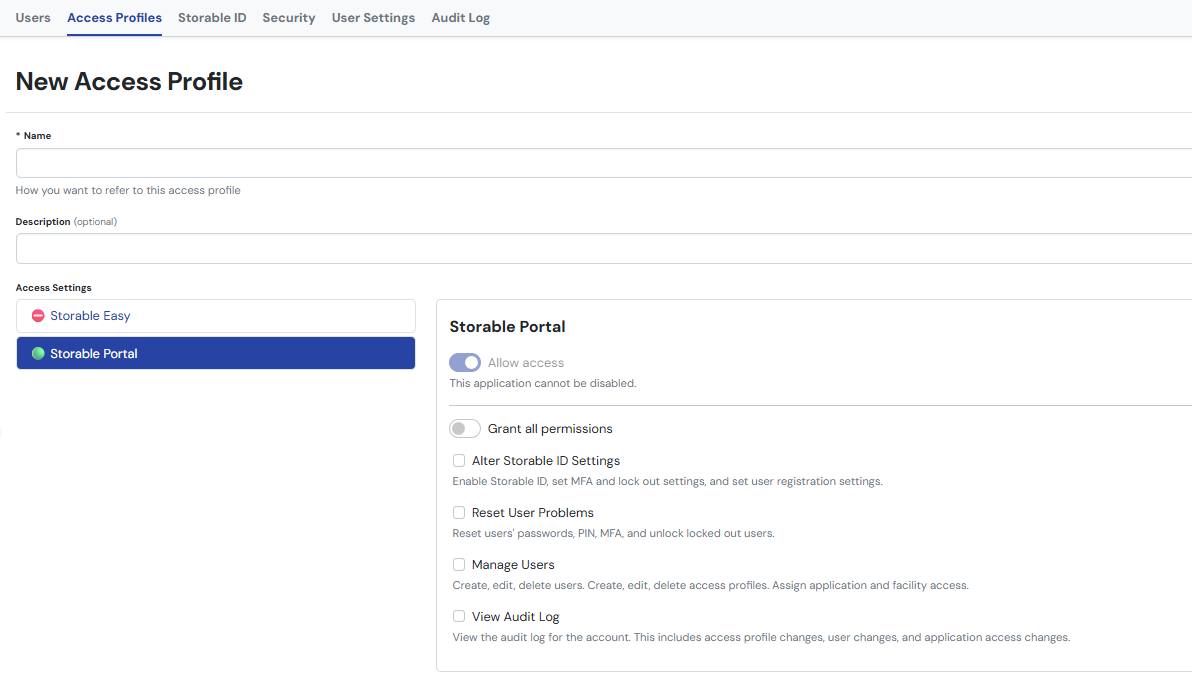The image size is (1192, 685).
Task: Go to the Security tab
Action: tap(289, 18)
